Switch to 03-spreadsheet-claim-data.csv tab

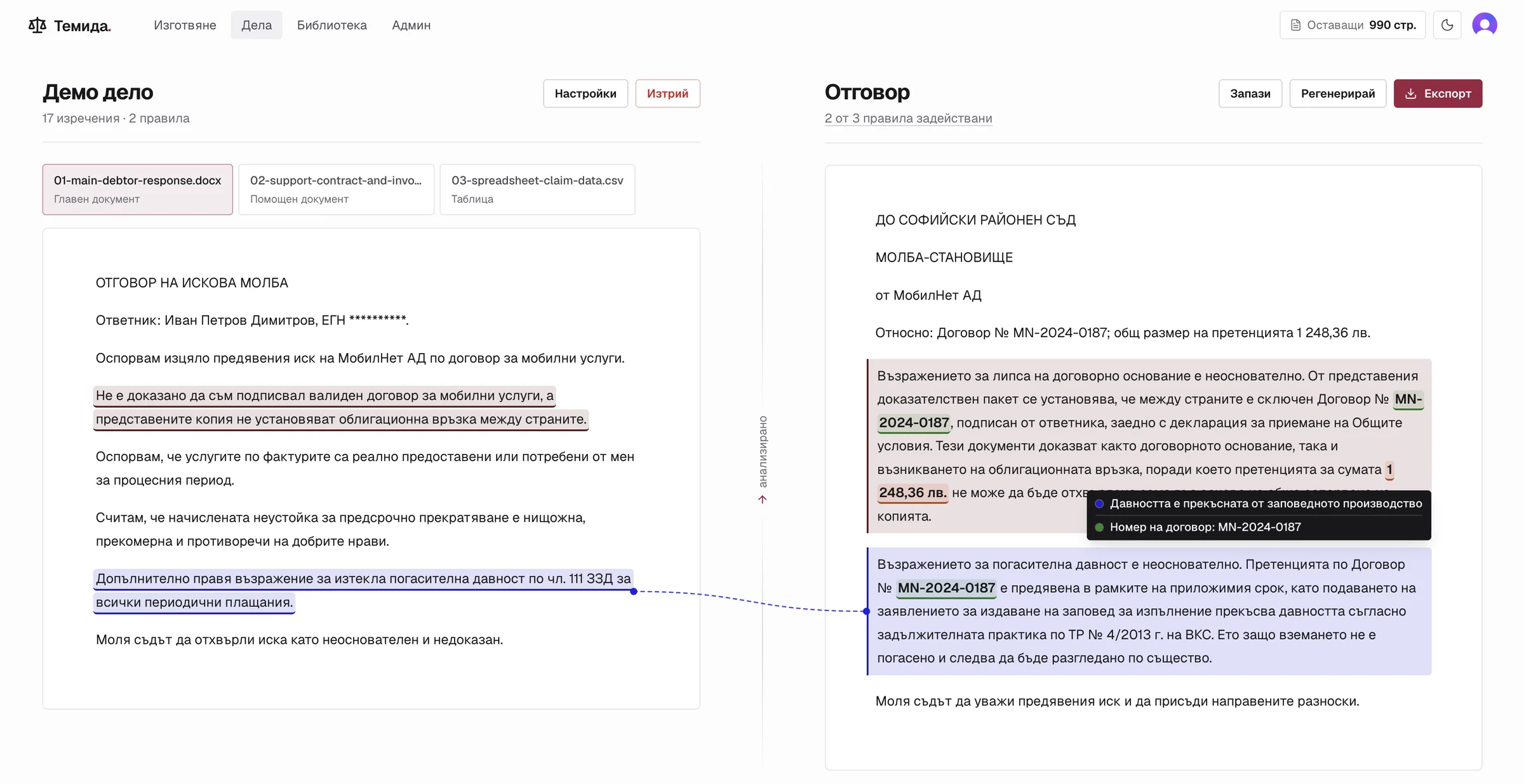click(537, 189)
